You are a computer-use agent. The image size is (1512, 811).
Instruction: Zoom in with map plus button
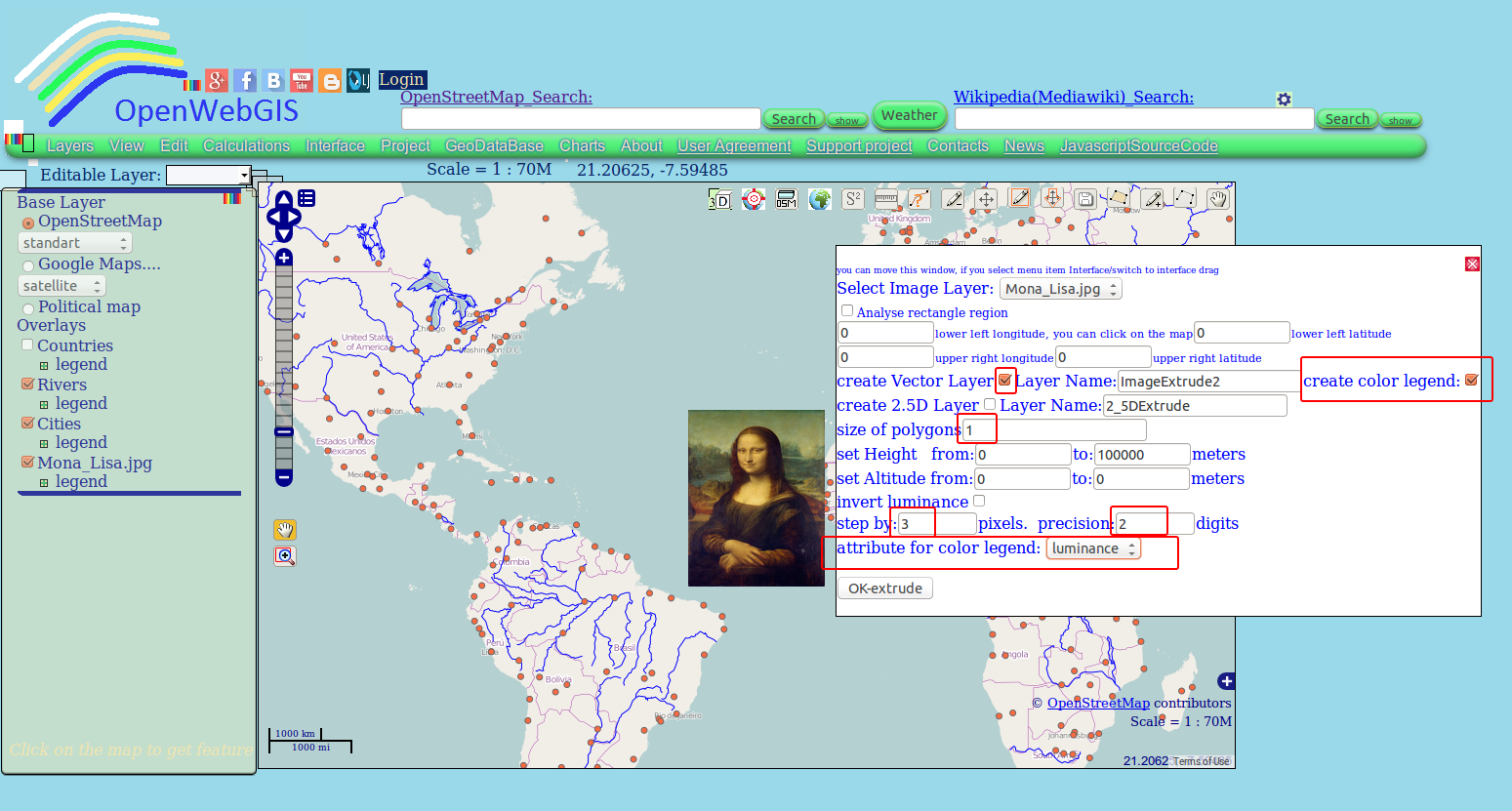point(284,258)
